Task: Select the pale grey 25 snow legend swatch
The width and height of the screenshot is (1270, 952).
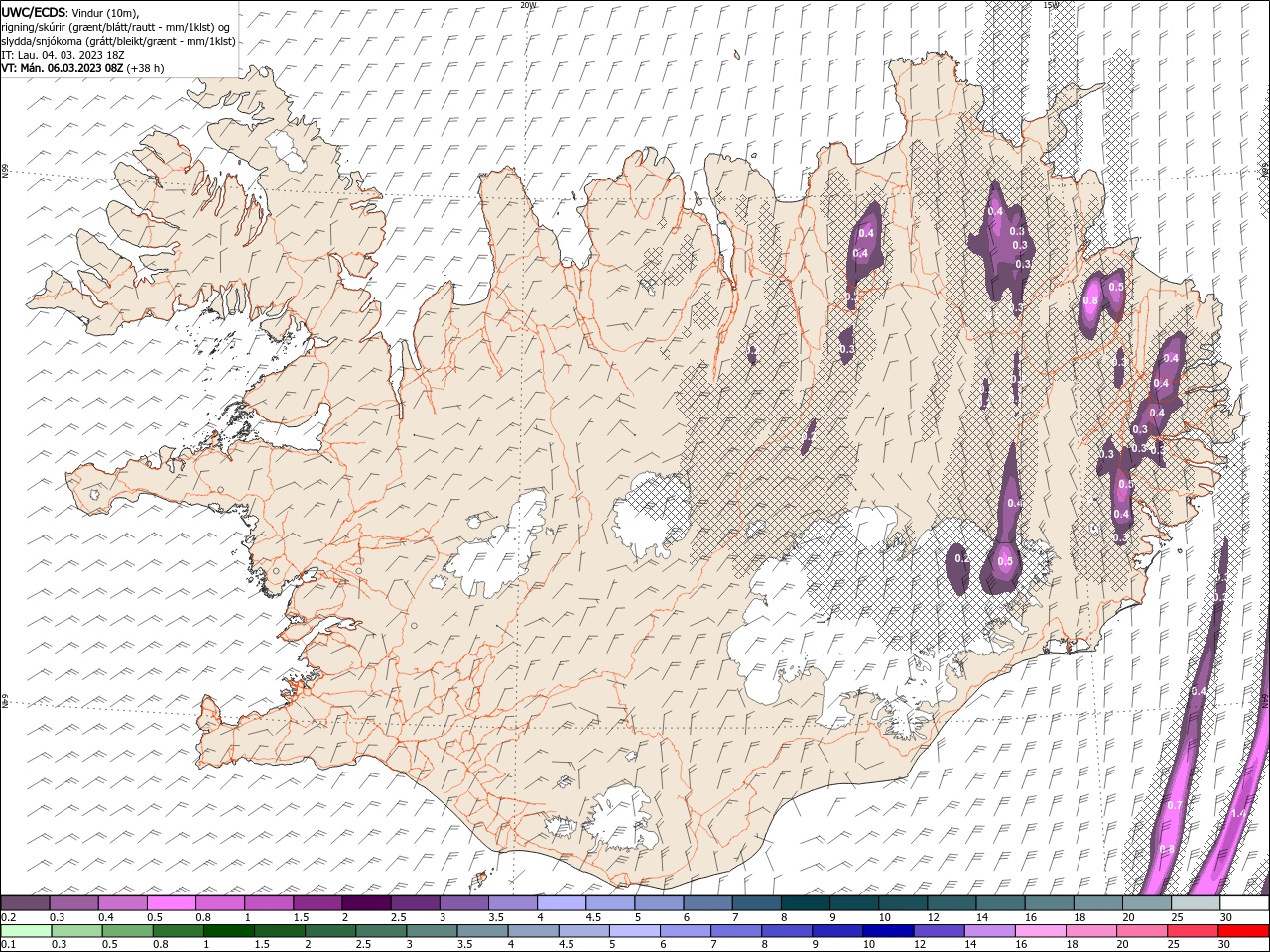Action: [1196, 903]
